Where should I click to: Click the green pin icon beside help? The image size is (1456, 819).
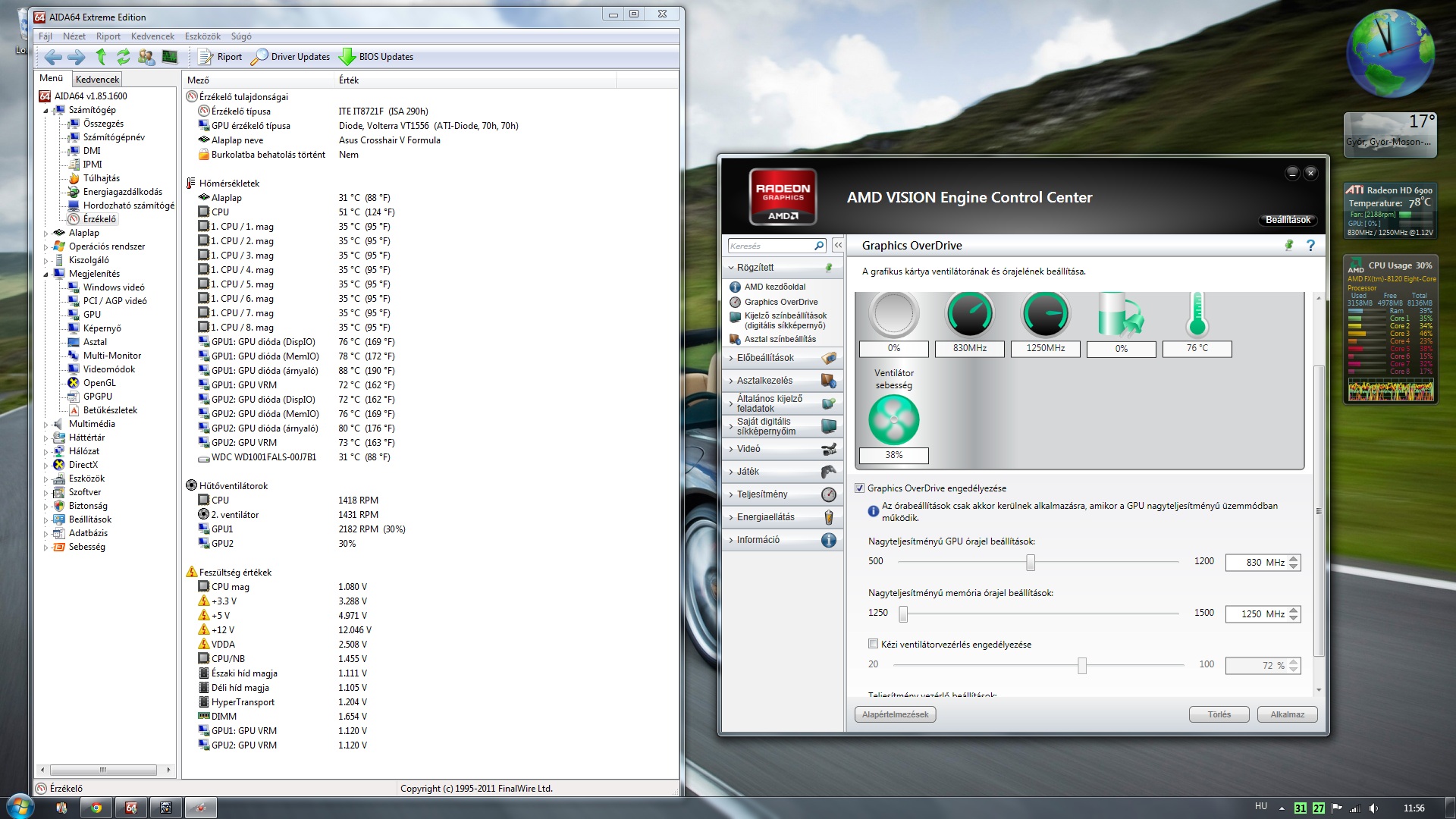[x=1288, y=245]
